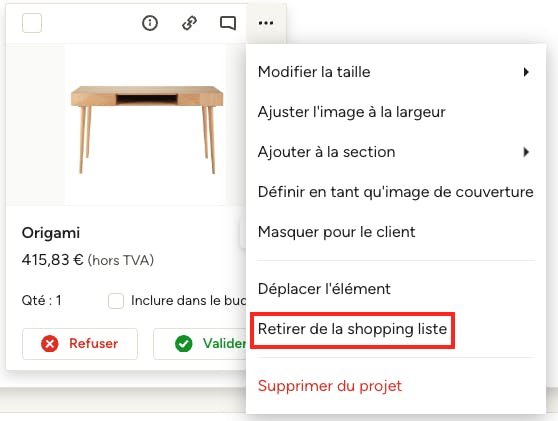Click the red cross Refuser icon
This screenshot has height=421, width=558.
(x=49, y=343)
